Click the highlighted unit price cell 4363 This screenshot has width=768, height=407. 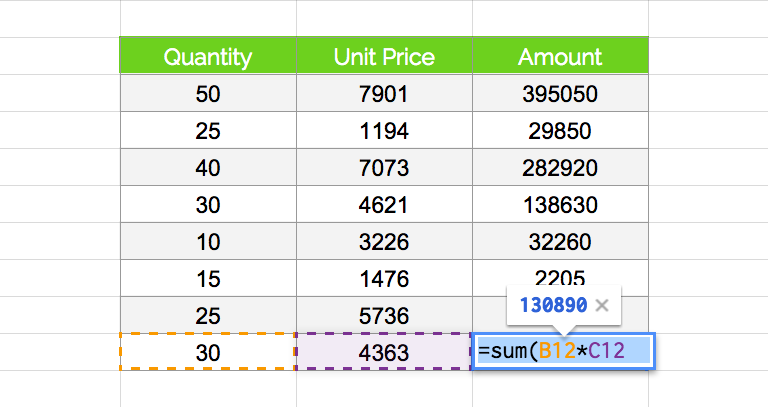click(384, 352)
